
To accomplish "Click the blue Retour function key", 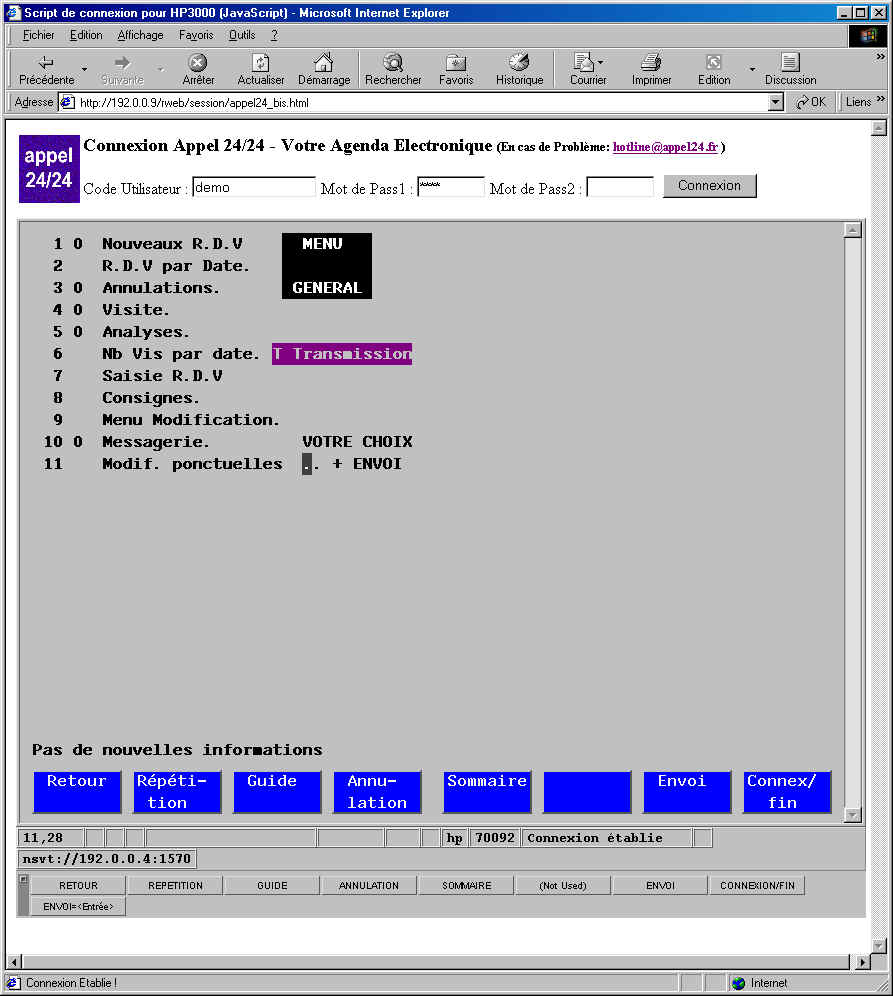I will point(77,792).
